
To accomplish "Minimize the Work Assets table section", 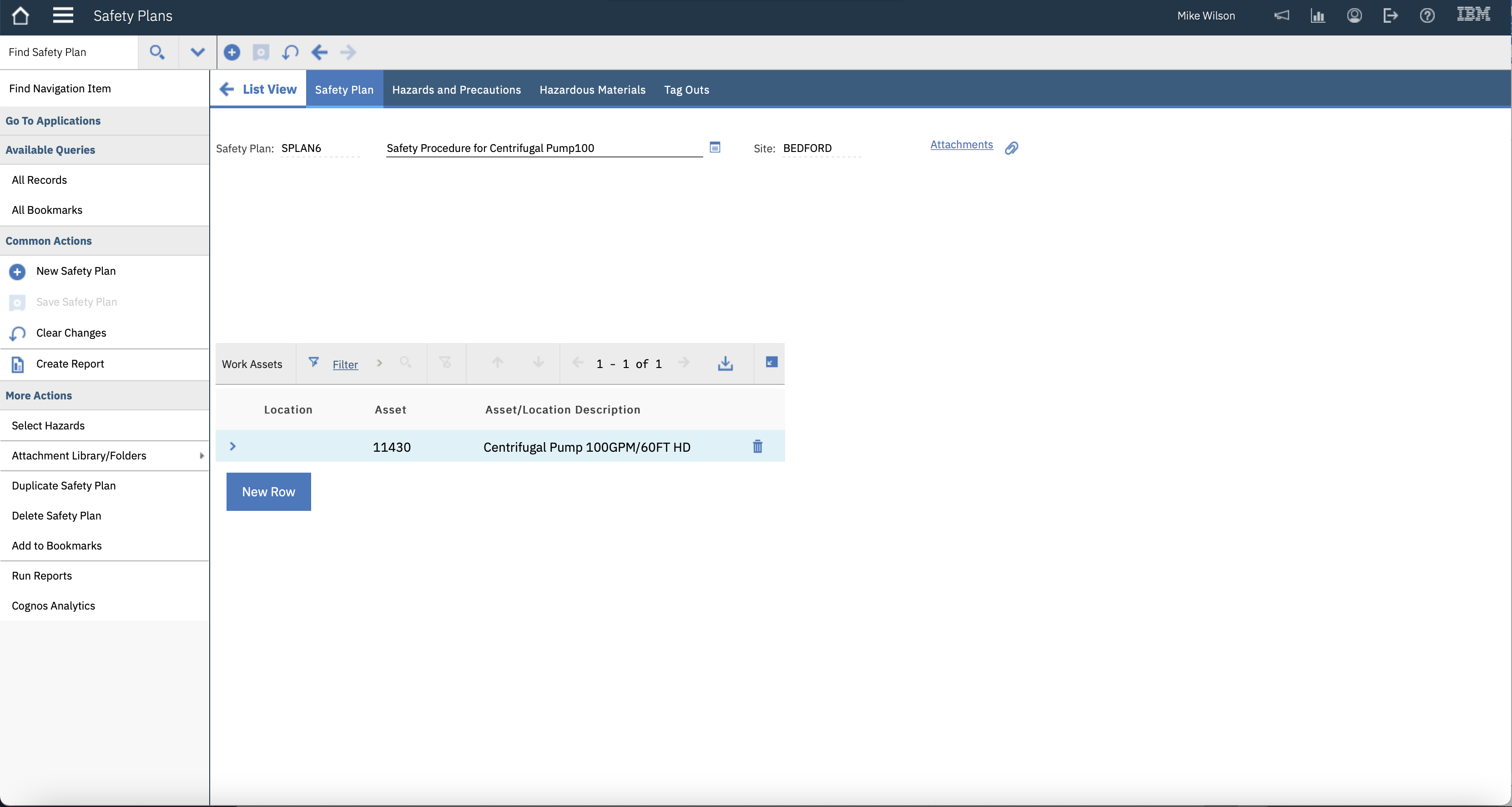I will click(x=771, y=362).
